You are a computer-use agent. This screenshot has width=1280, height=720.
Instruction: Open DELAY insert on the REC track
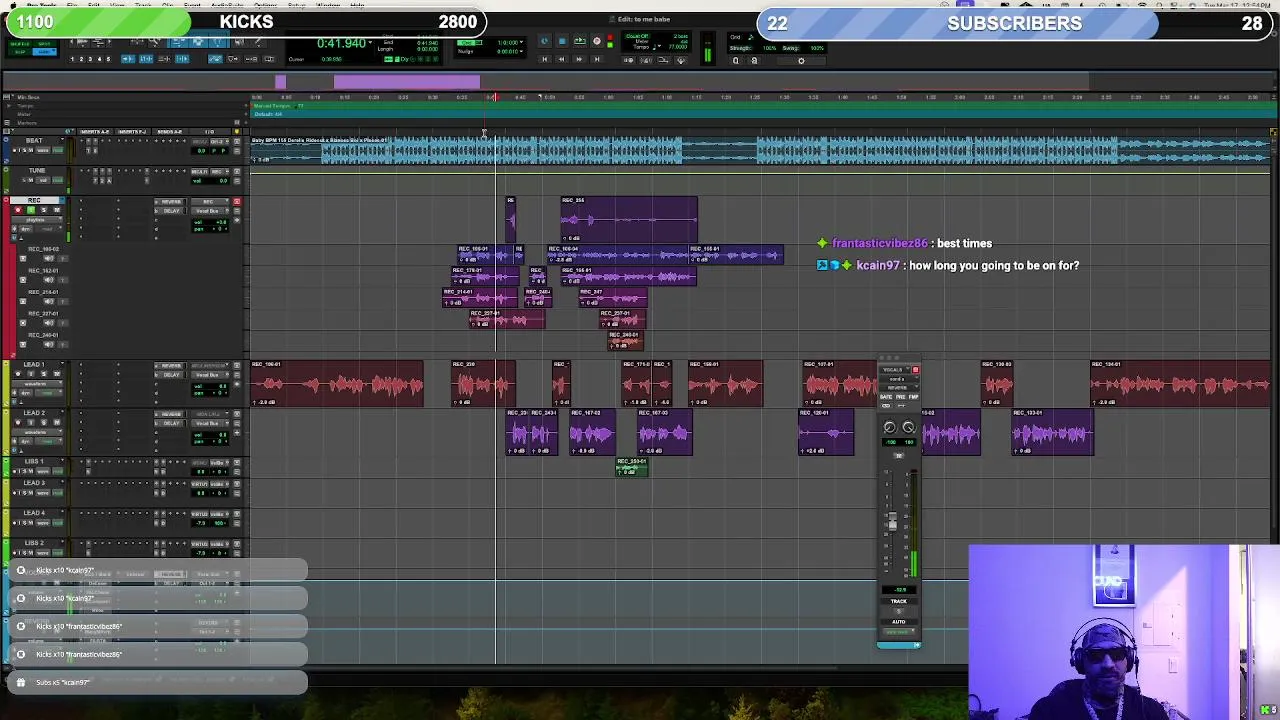pos(170,211)
